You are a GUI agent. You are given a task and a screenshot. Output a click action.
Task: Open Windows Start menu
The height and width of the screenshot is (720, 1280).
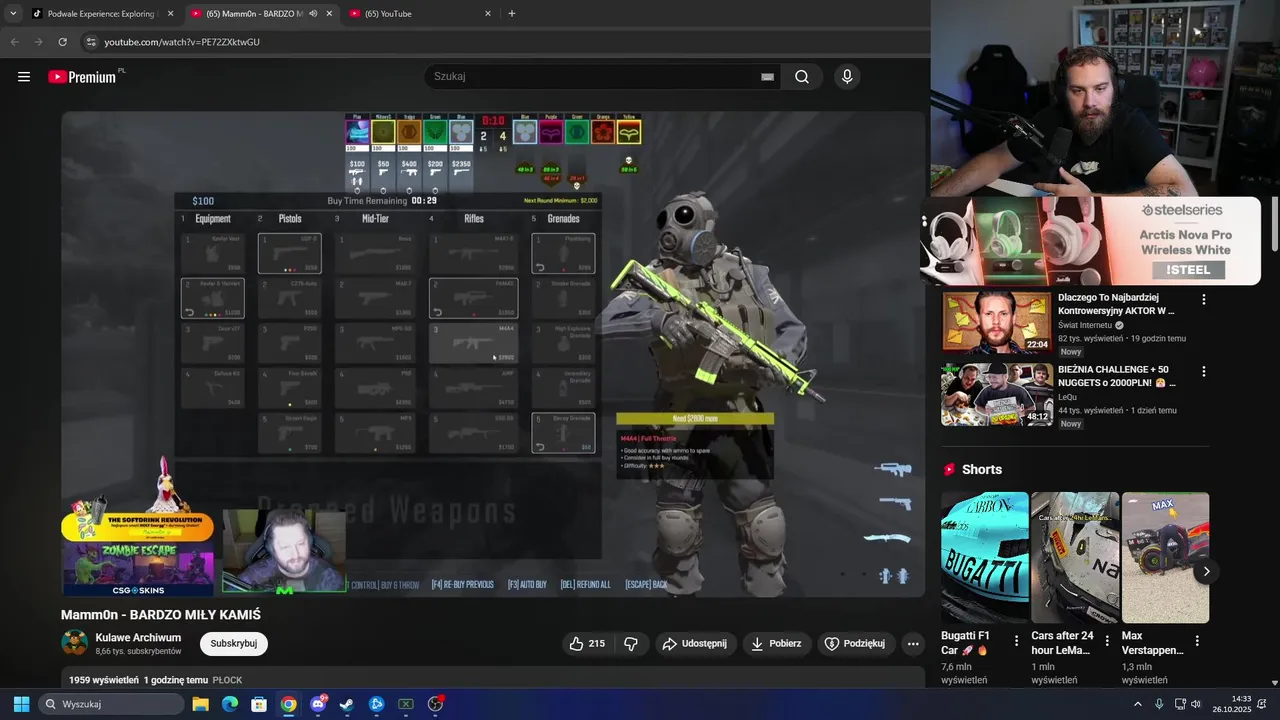pos(21,704)
